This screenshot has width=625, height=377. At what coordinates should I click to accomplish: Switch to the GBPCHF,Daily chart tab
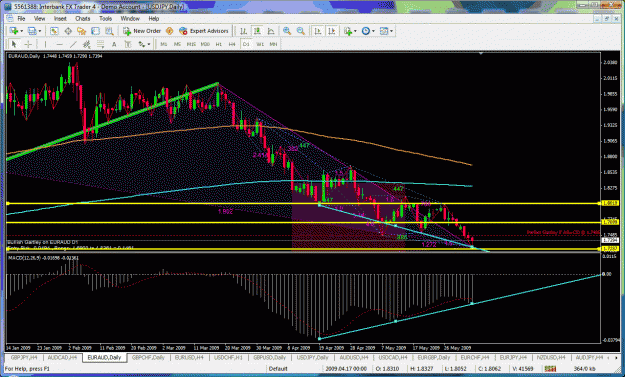point(148,358)
